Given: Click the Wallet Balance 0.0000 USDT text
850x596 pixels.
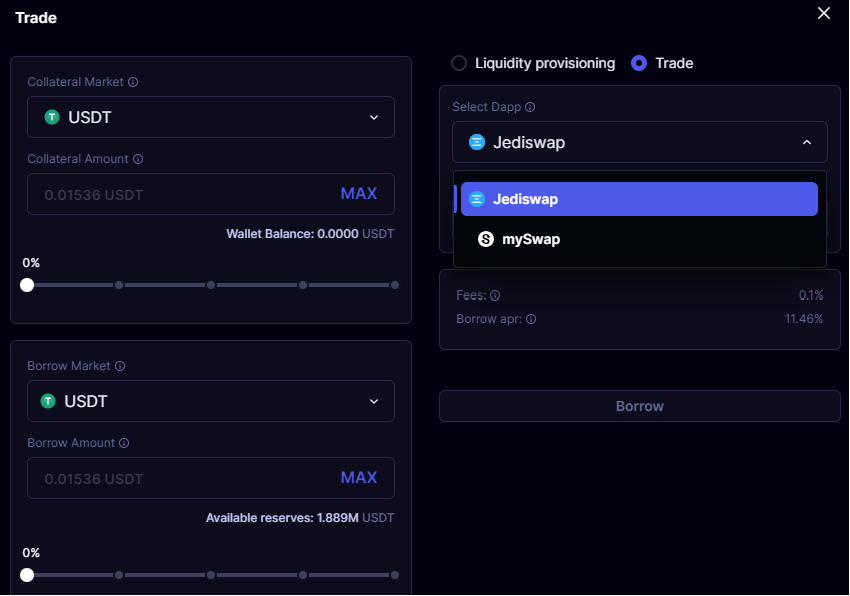Looking at the screenshot, I should coord(310,234).
